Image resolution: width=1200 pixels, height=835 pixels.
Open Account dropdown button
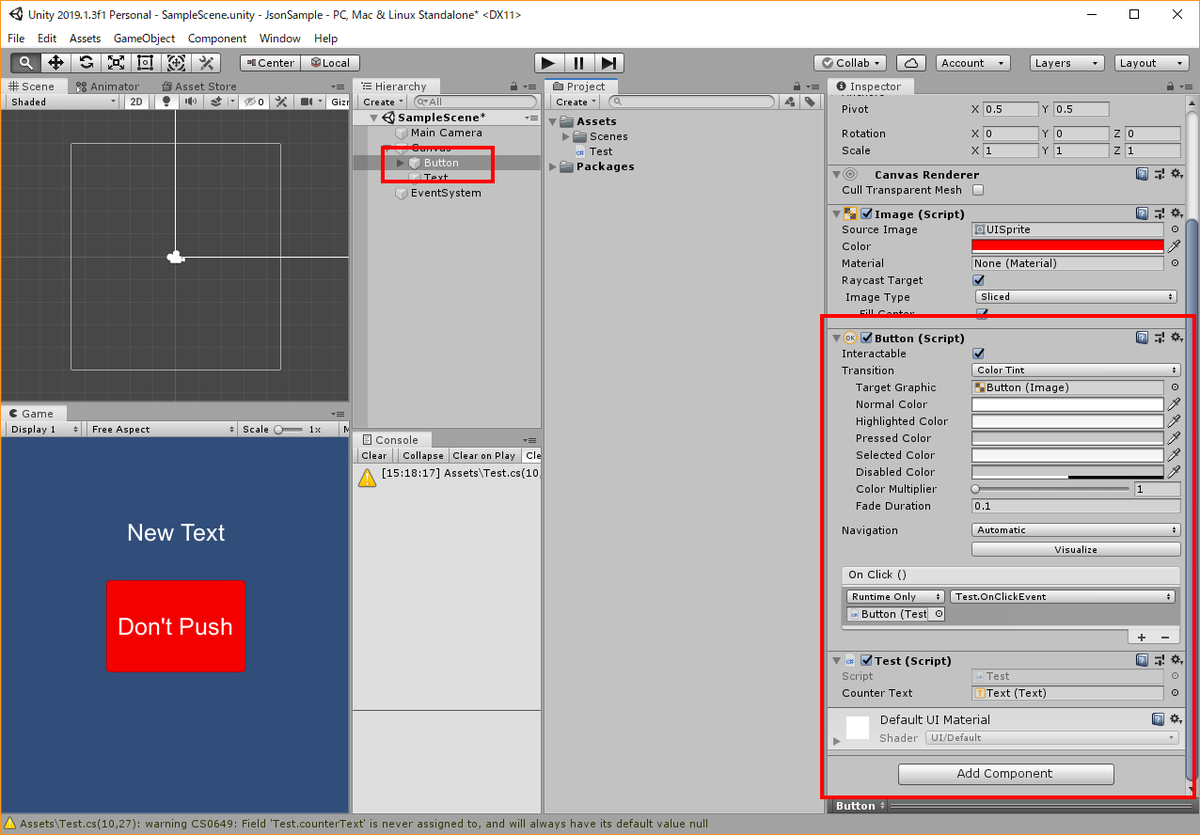[971, 63]
